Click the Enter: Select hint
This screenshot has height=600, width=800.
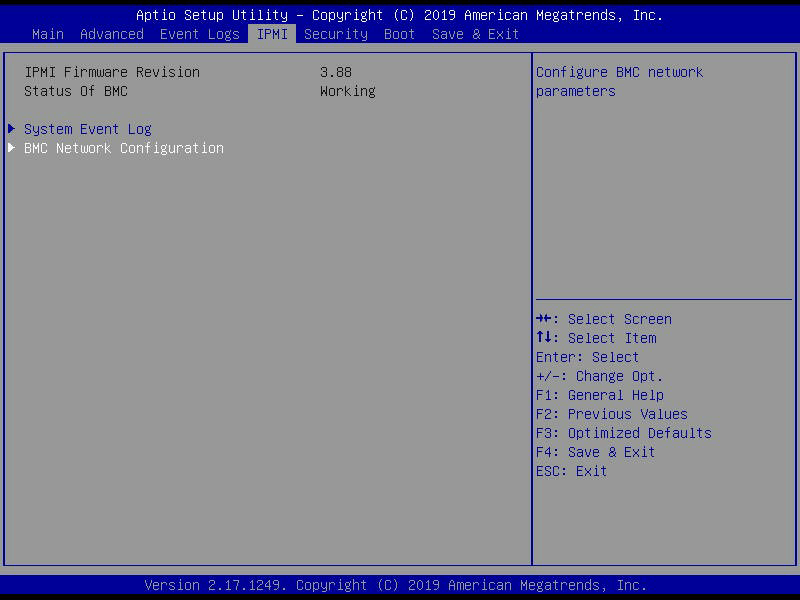pyautogui.click(x=587, y=357)
